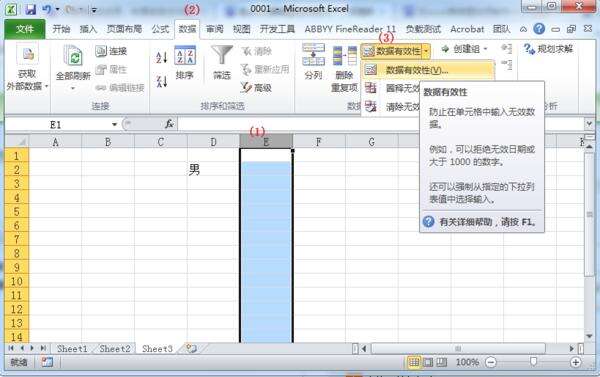Click the Group (创建组) button
Viewport: 600px width, 377px height.
pyautogui.click(x=465, y=49)
